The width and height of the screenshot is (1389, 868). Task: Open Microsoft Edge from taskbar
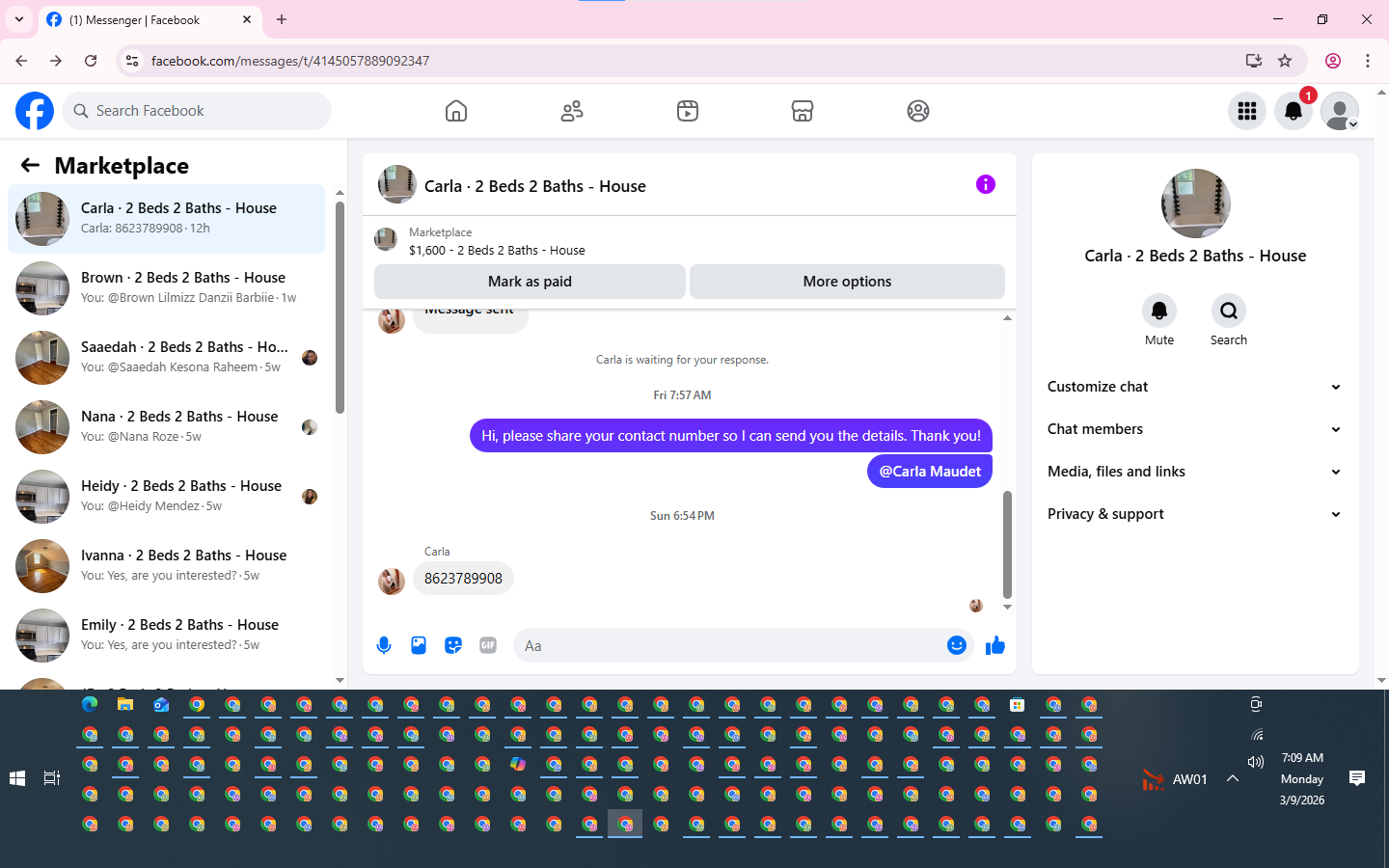[x=90, y=705]
